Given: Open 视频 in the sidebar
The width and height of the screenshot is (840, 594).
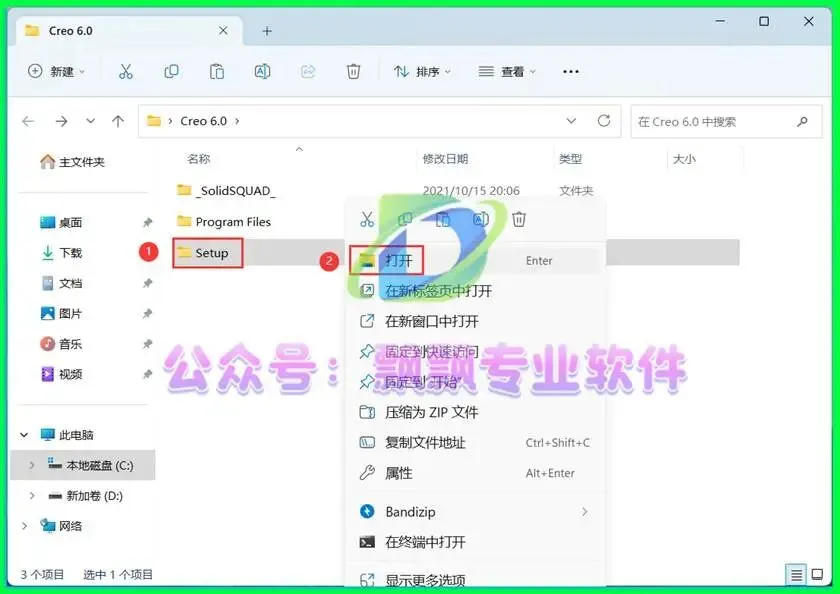Looking at the screenshot, I should pyautogui.click(x=61, y=374).
